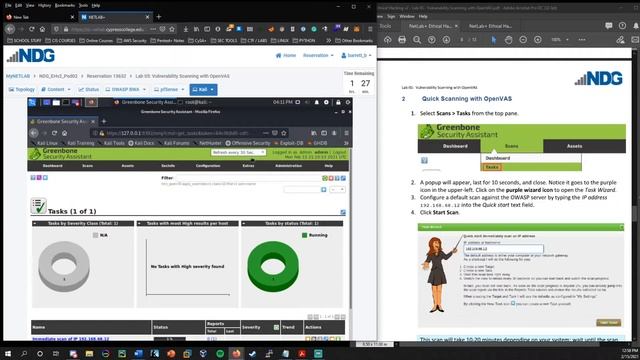Open the Topology button
Screen dimensions: 640x360
coord(22,89)
